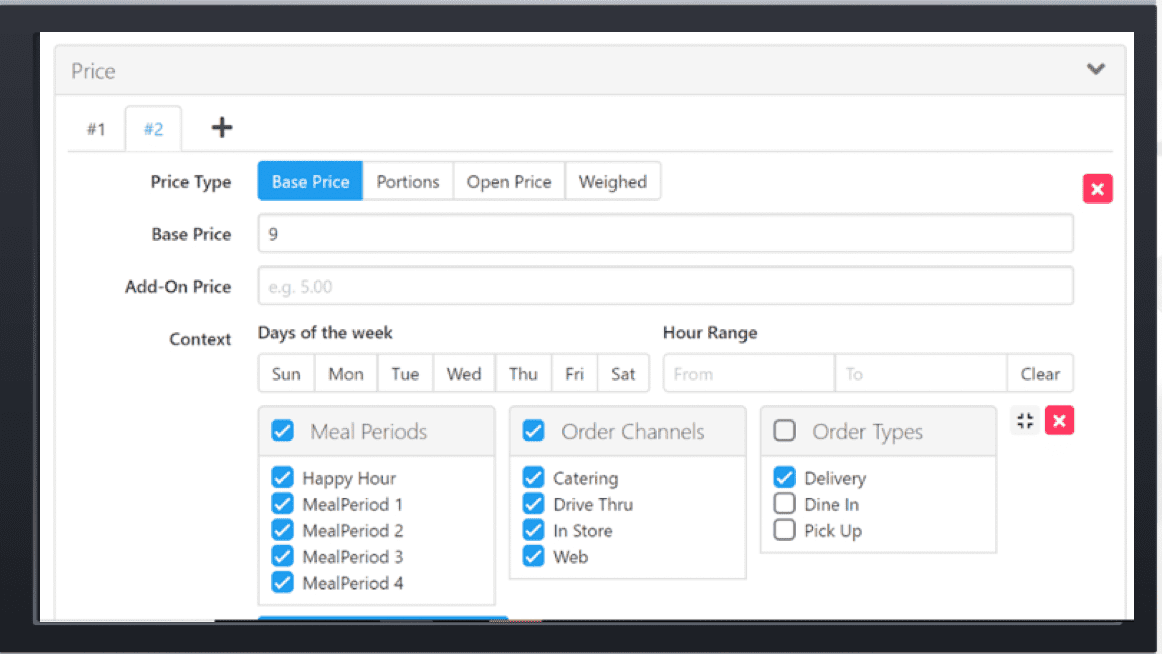
Task: Click Clear to reset the hour range
Action: click(1040, 373)
